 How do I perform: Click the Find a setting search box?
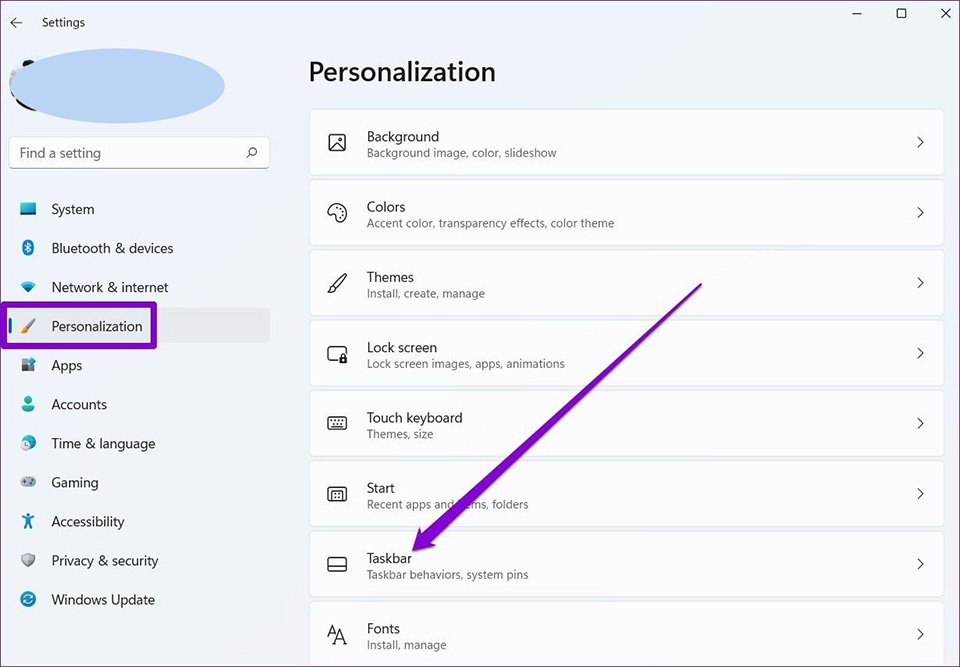(x=140, y=153)
